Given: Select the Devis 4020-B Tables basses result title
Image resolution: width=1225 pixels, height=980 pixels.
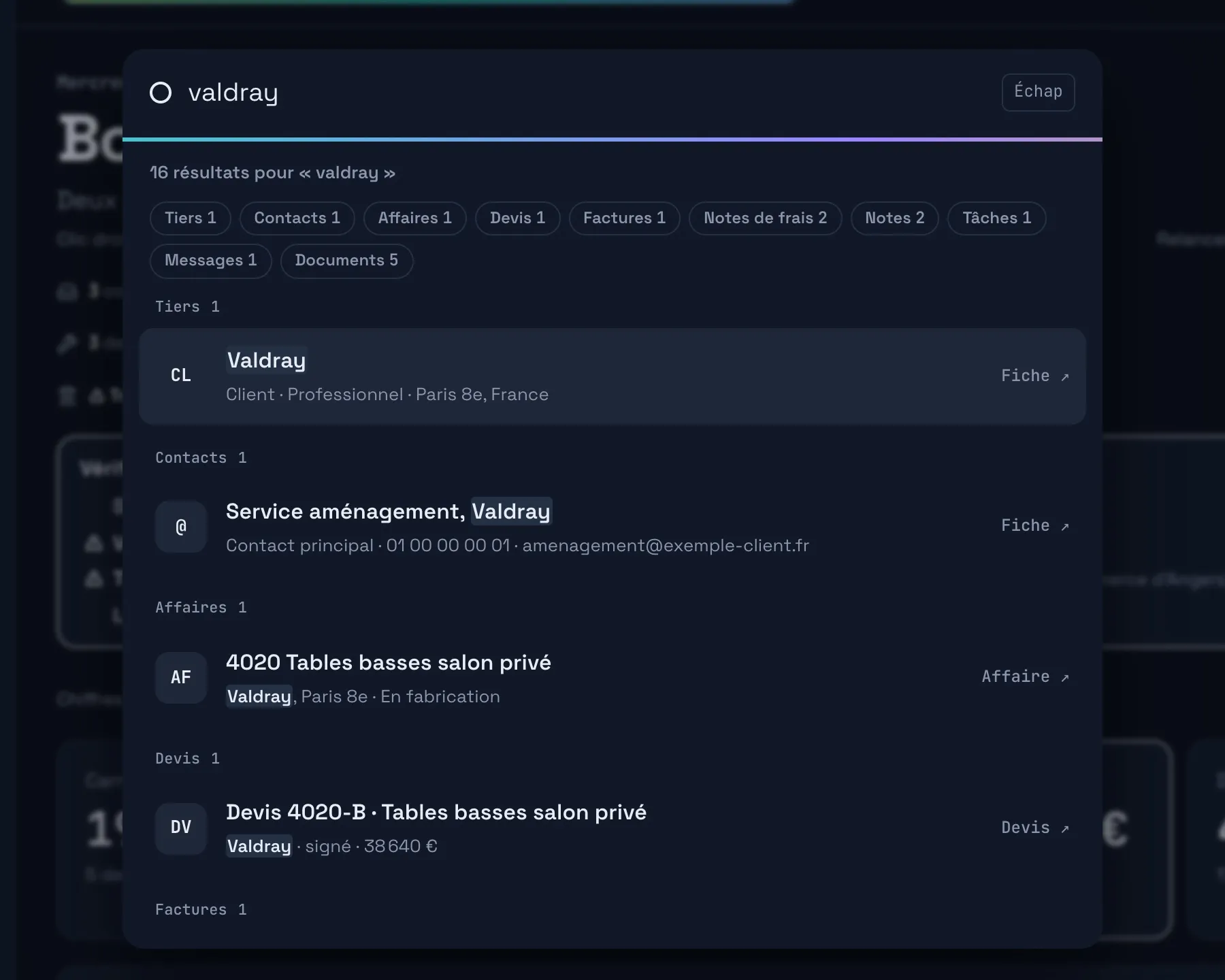Looking at the screenshot, I should (436, 812).
